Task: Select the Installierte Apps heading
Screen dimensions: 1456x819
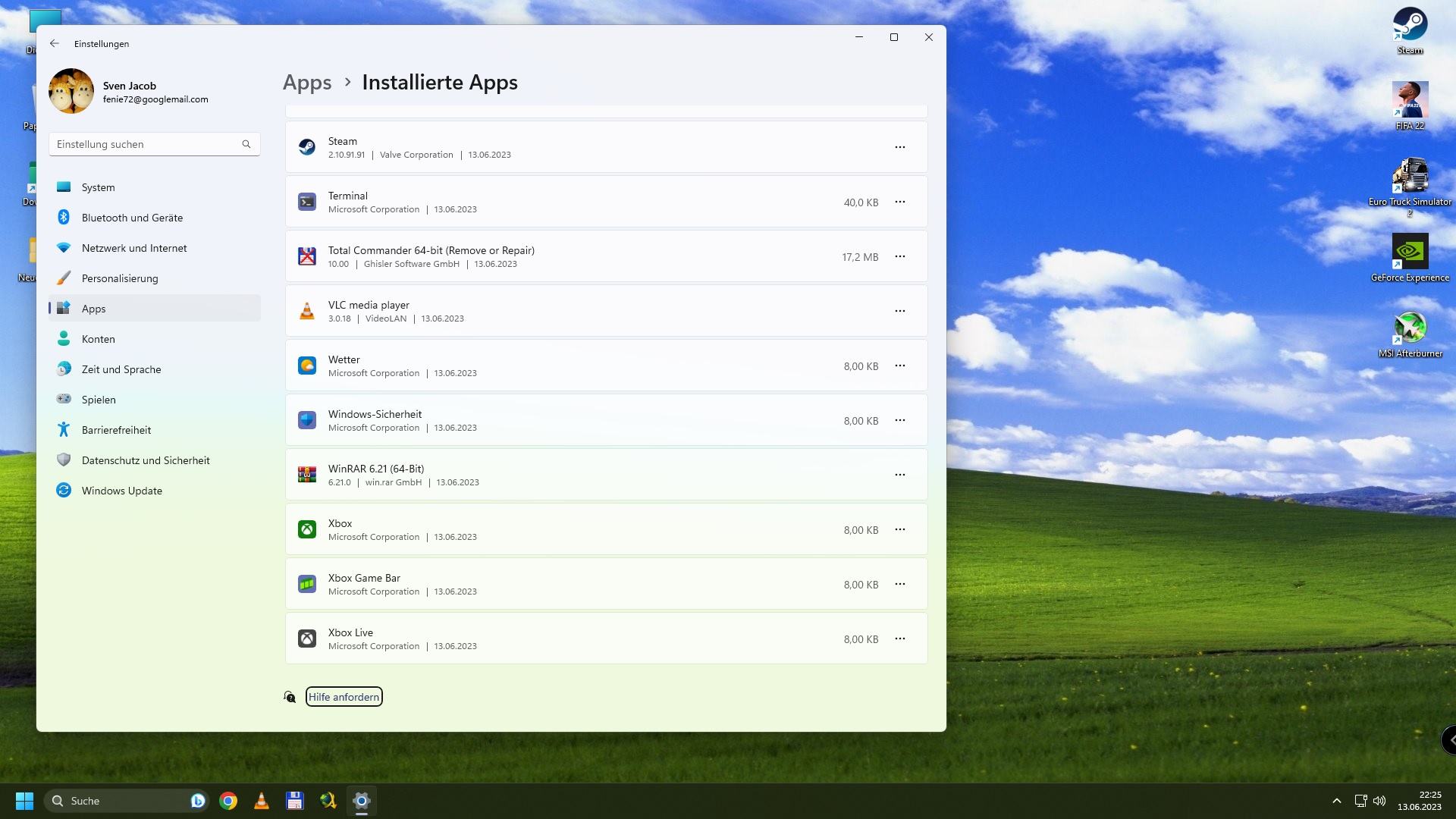Action: click(440, 83)
